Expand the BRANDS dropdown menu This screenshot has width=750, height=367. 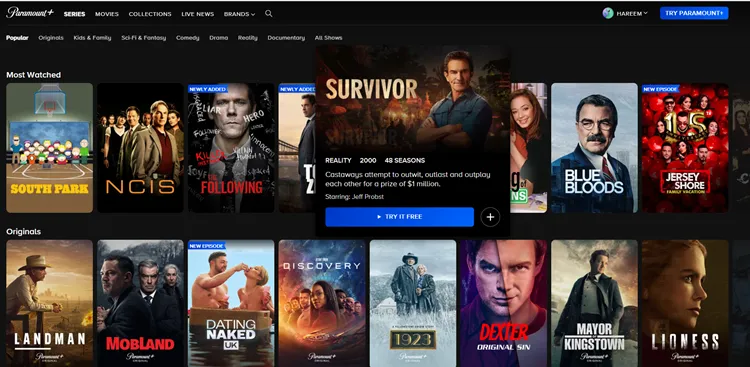tap(239, 14)
